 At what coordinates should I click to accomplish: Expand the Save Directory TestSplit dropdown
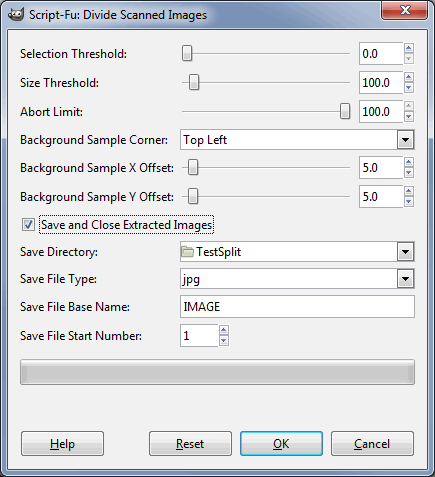point(405,252)
